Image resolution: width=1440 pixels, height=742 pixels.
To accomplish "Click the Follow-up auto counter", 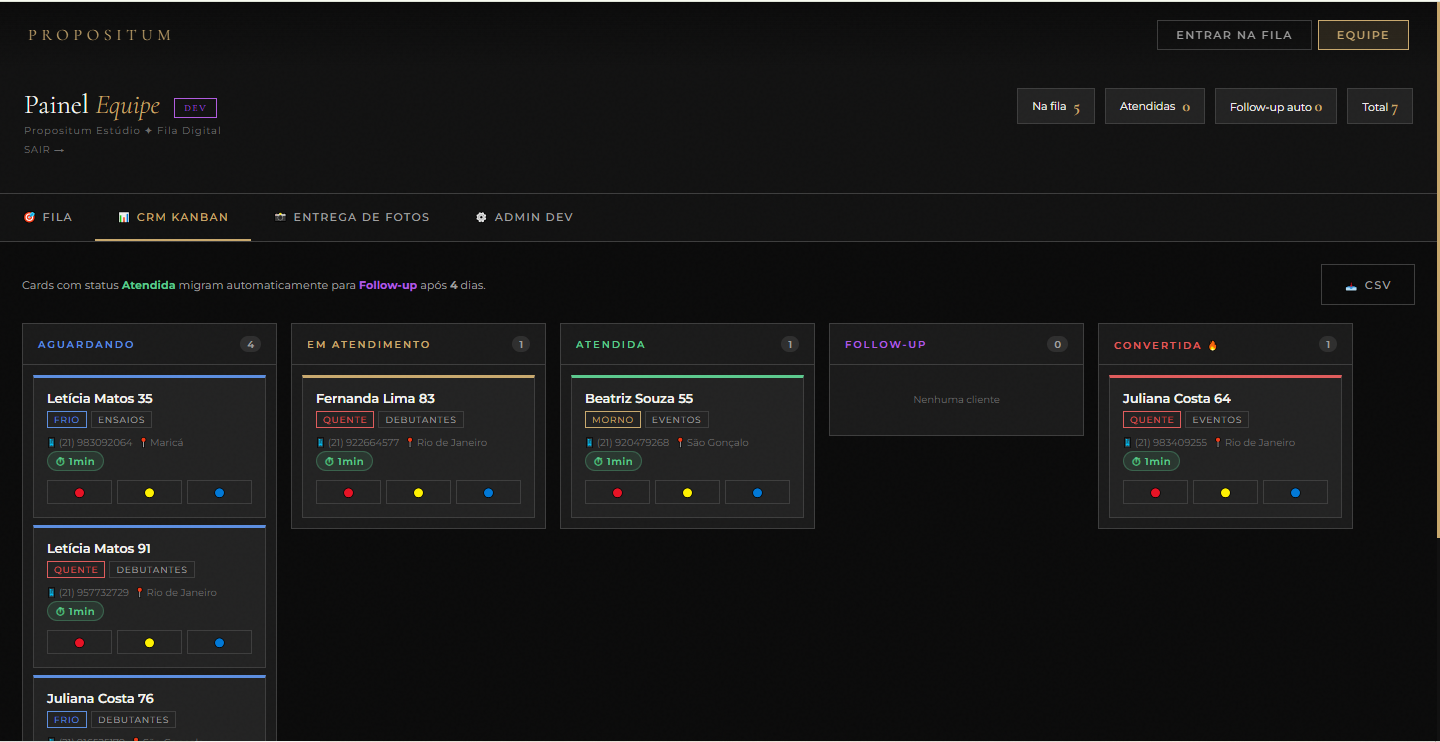I will click(1276, 106).
